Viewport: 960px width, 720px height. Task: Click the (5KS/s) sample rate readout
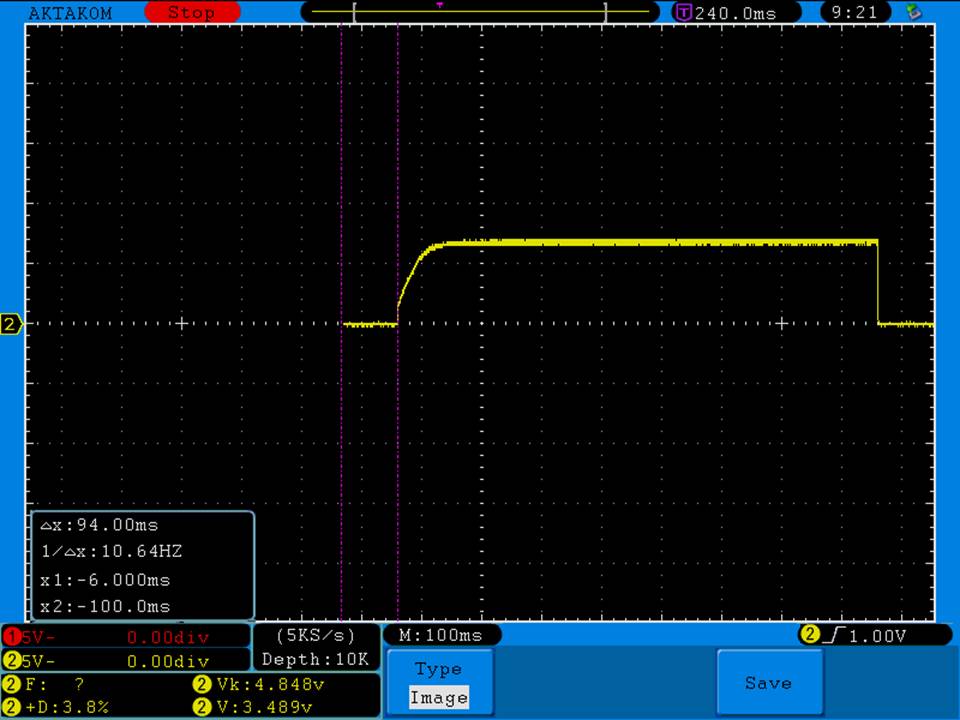pos(316,636)
